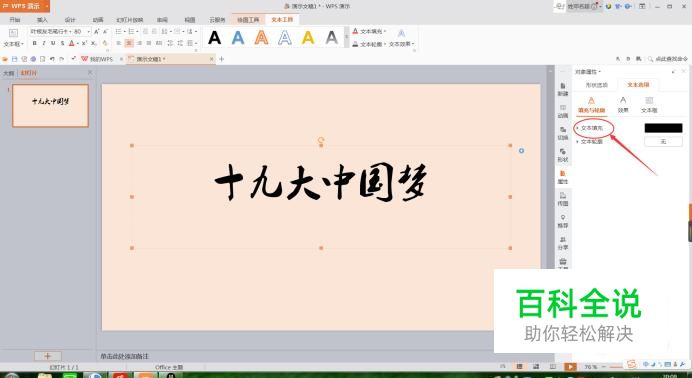Open the font name dropdown

click(69, 32)
